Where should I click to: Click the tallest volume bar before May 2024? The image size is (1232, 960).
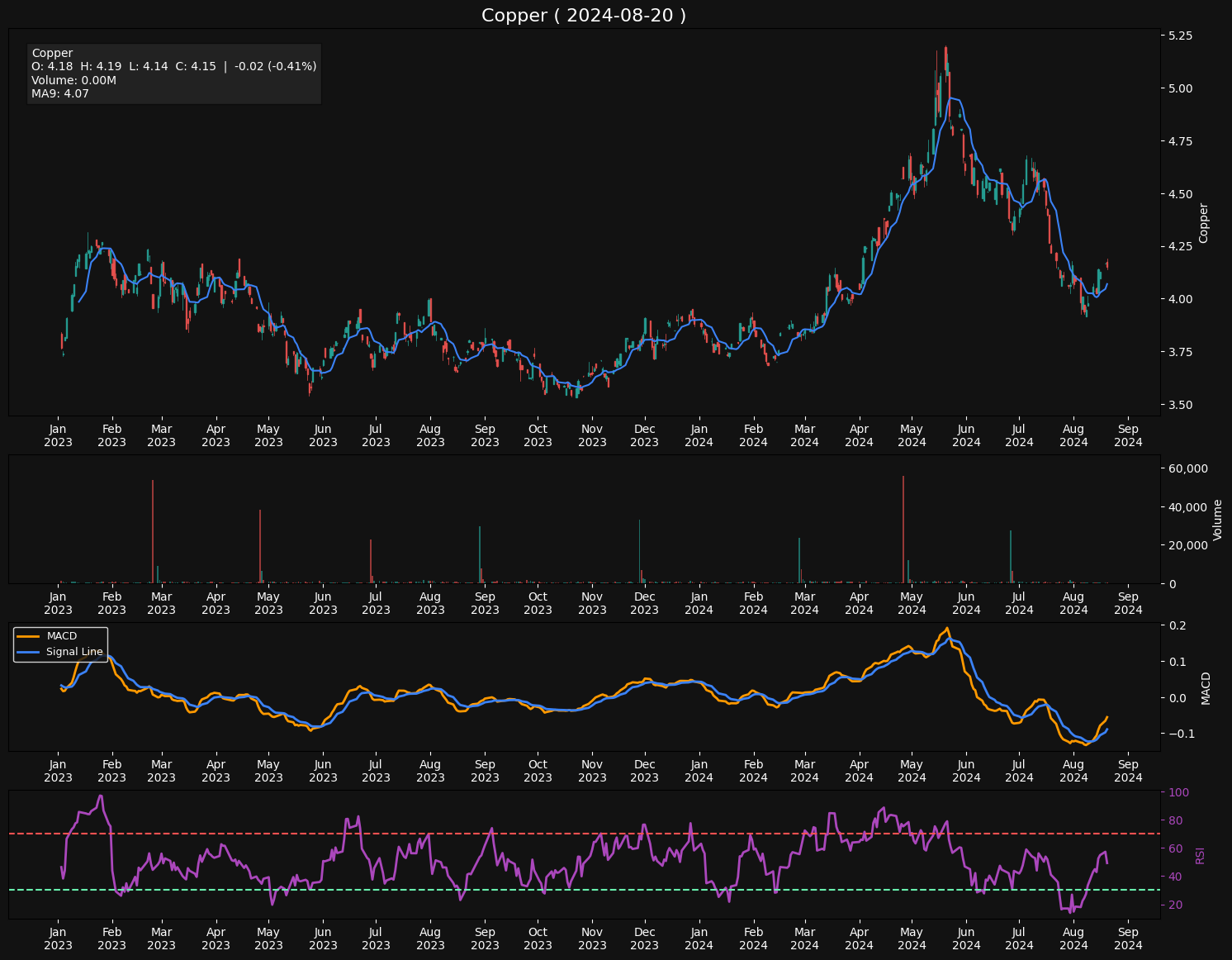903,529
